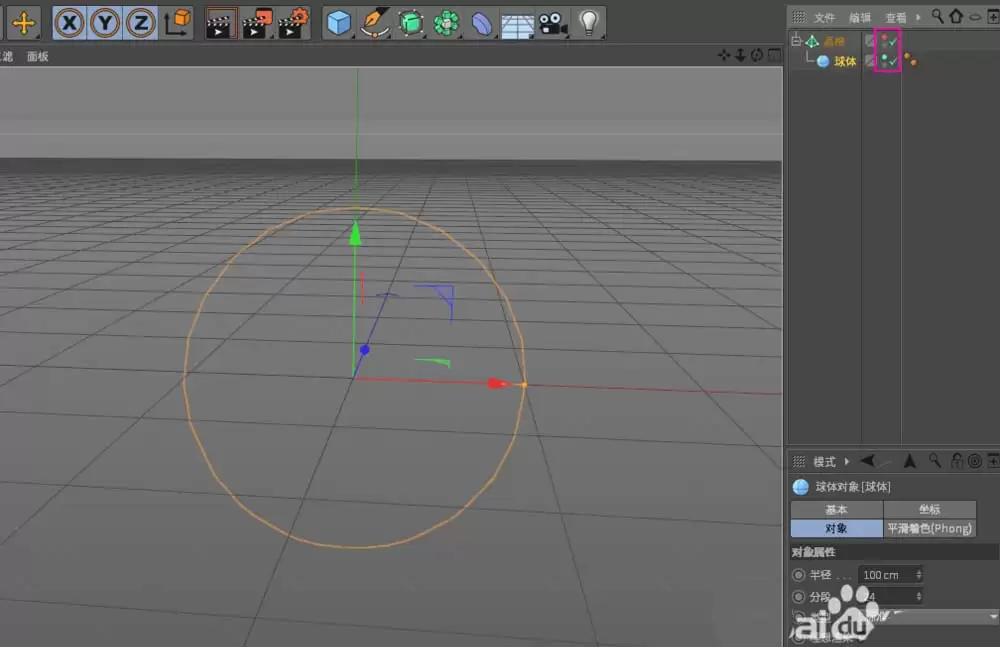Viewport: 1000px width, 647px height.
Task: Collapse the parent object's hierarchy expander
Action: [796, 40]
